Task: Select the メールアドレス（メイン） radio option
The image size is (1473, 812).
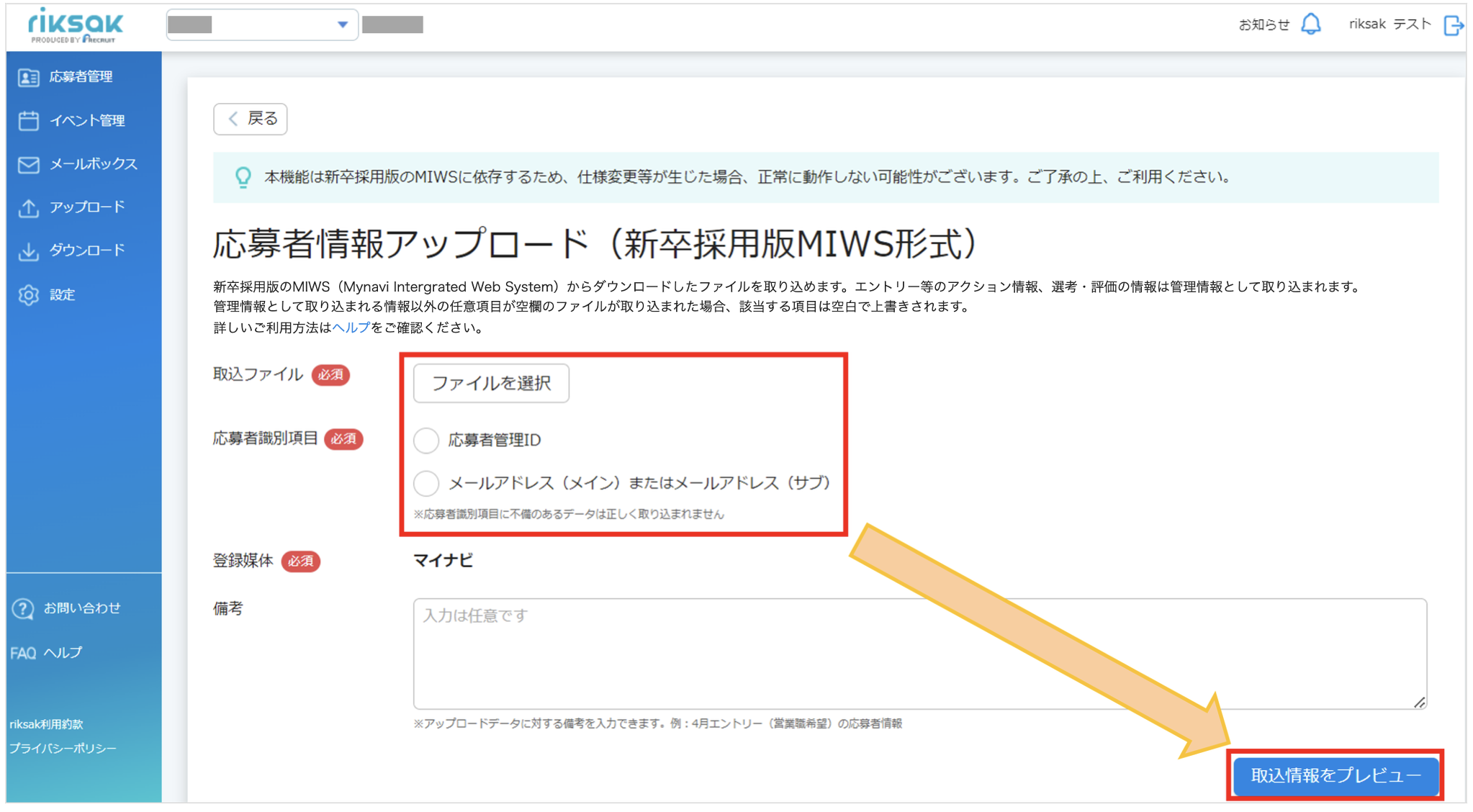Action: click(426, 483)
